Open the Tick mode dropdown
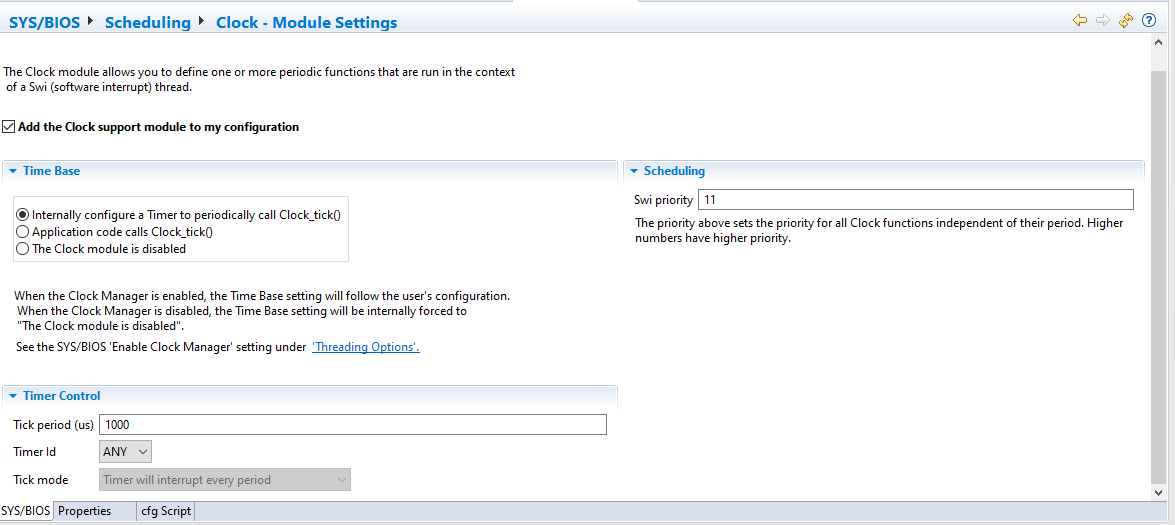 click(x=225, y=480)
